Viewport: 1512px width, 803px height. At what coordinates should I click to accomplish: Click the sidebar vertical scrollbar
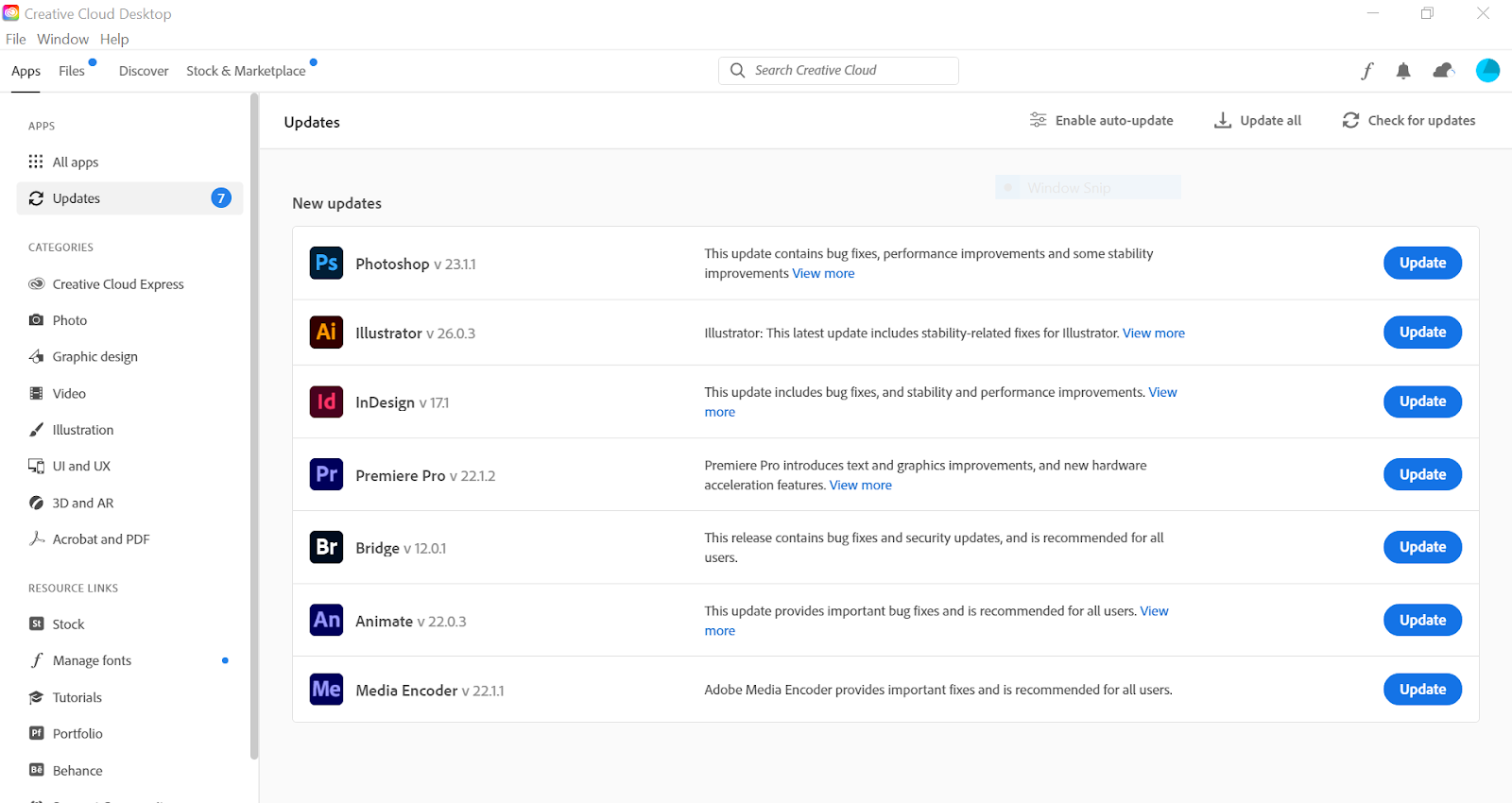pos(253,426)
